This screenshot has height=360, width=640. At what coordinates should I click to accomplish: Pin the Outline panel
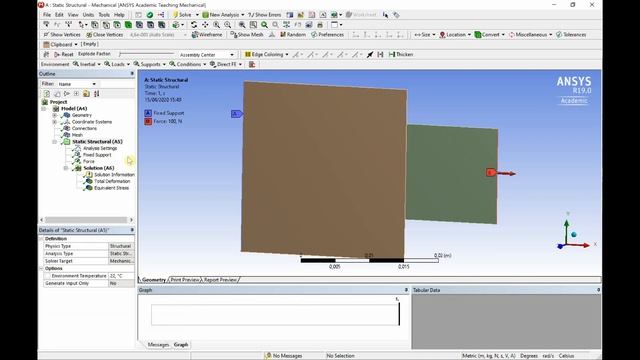tap(132, 73)
